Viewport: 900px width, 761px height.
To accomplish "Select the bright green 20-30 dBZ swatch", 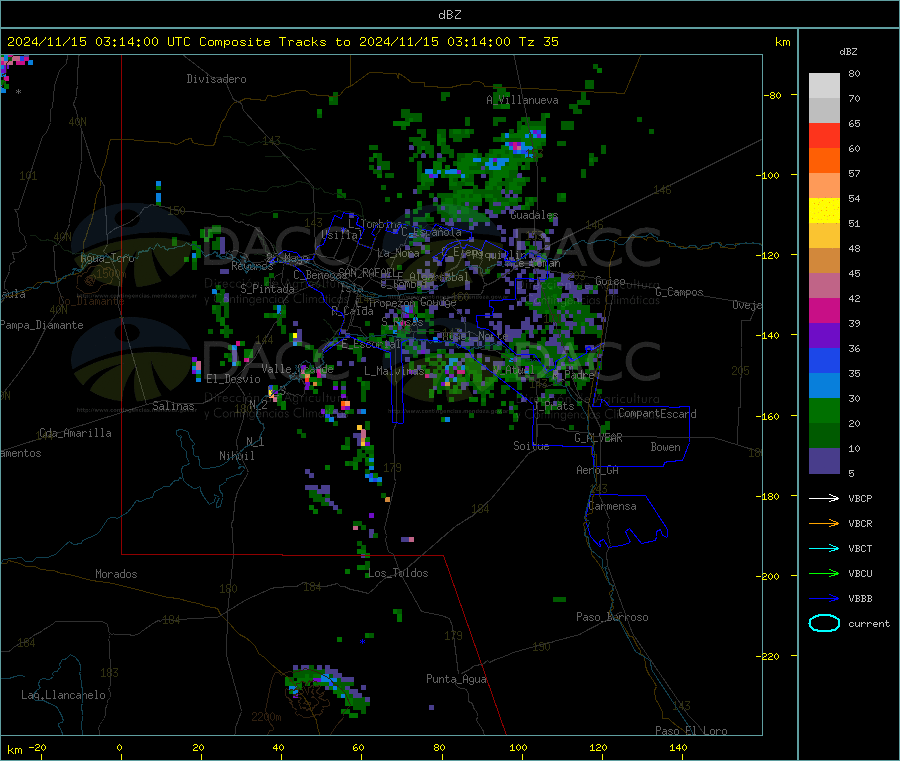I will point(824,410).
